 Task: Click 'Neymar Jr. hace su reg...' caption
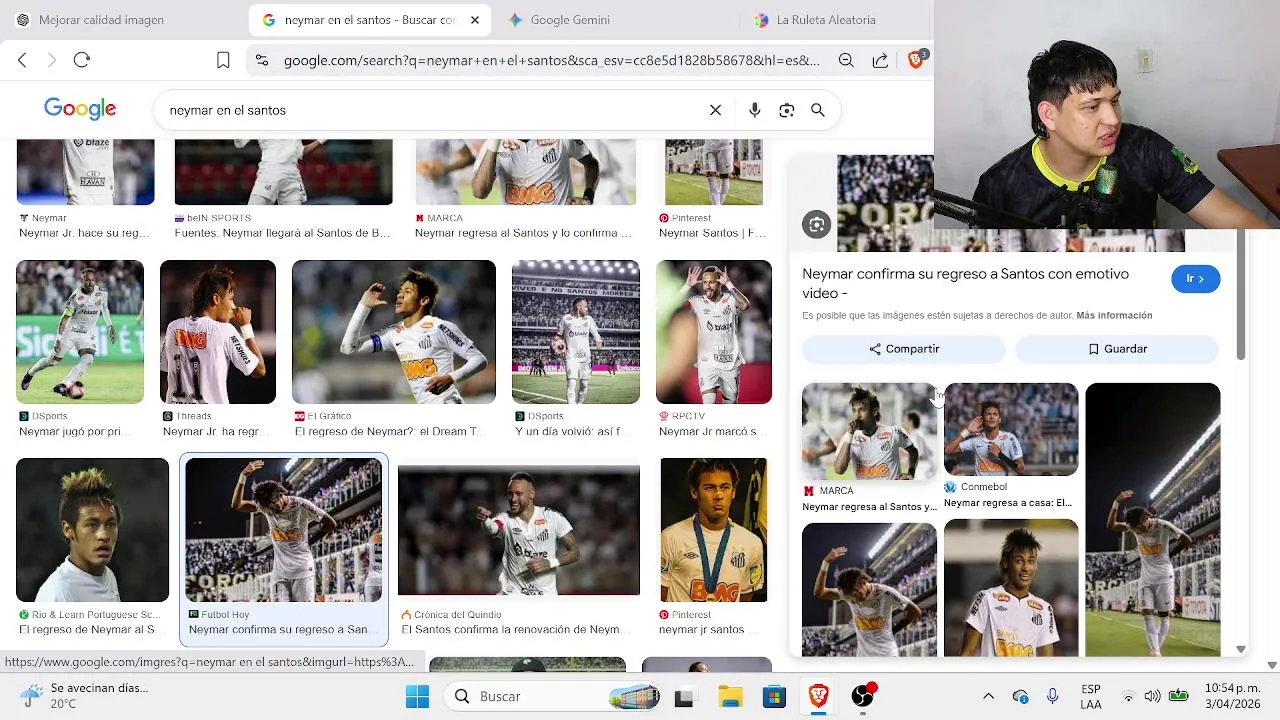click(x=84, y=233)
